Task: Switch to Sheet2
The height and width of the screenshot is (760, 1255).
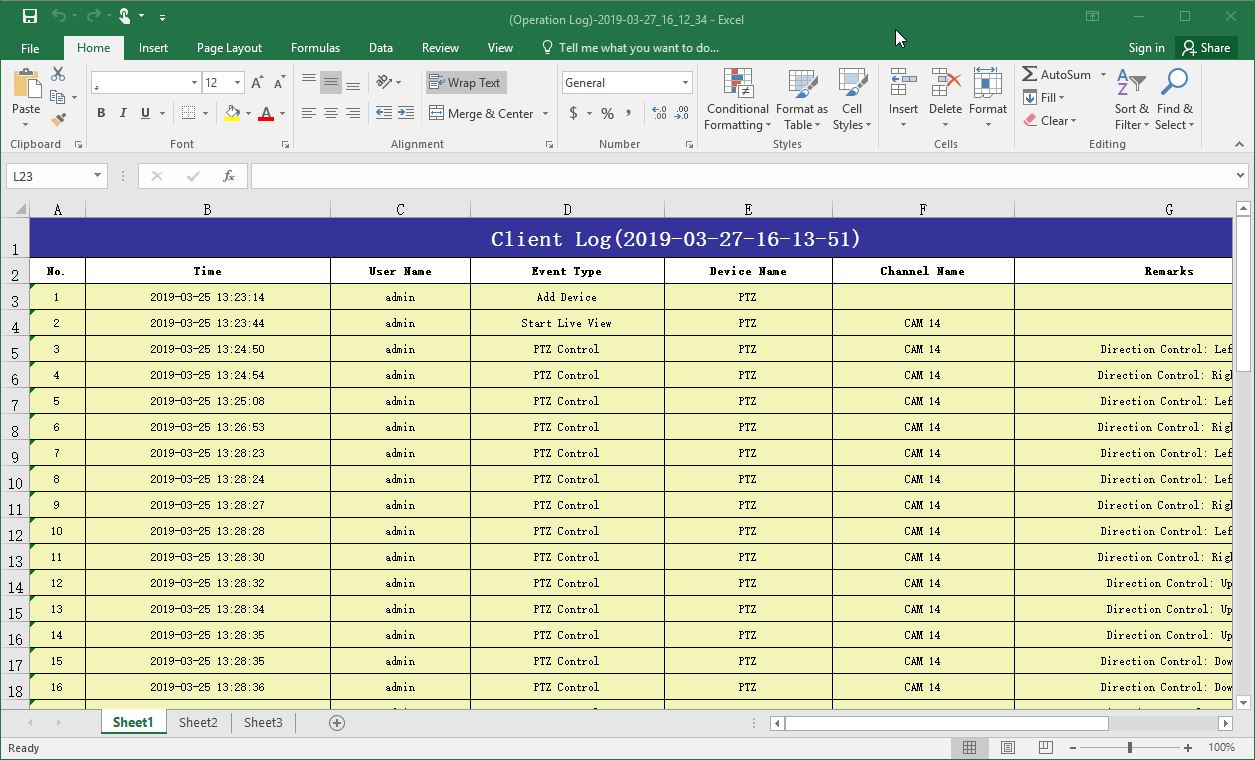Action: (x=198, y=721)
